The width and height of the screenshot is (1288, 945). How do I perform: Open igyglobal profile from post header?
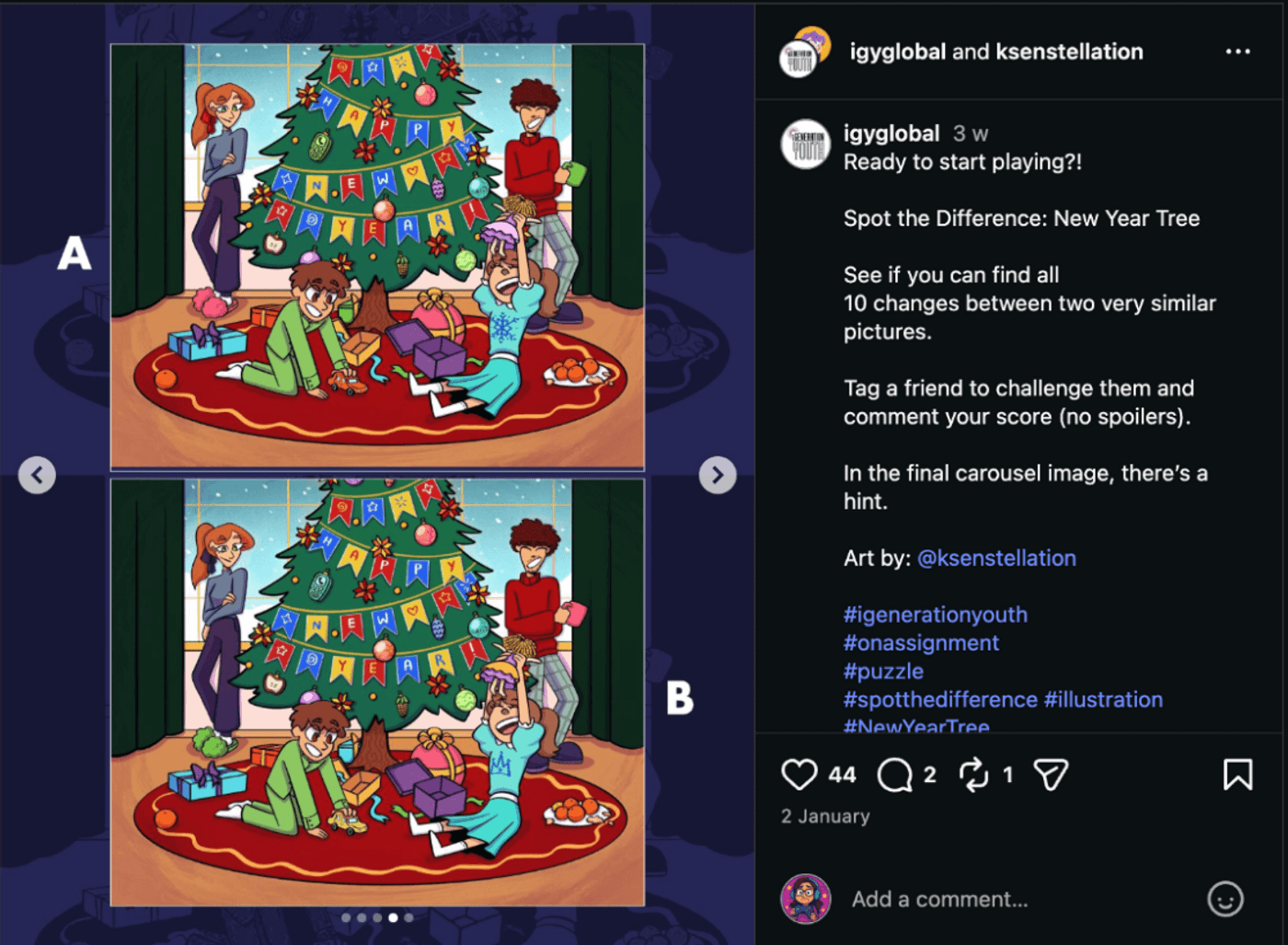point(897,52)
